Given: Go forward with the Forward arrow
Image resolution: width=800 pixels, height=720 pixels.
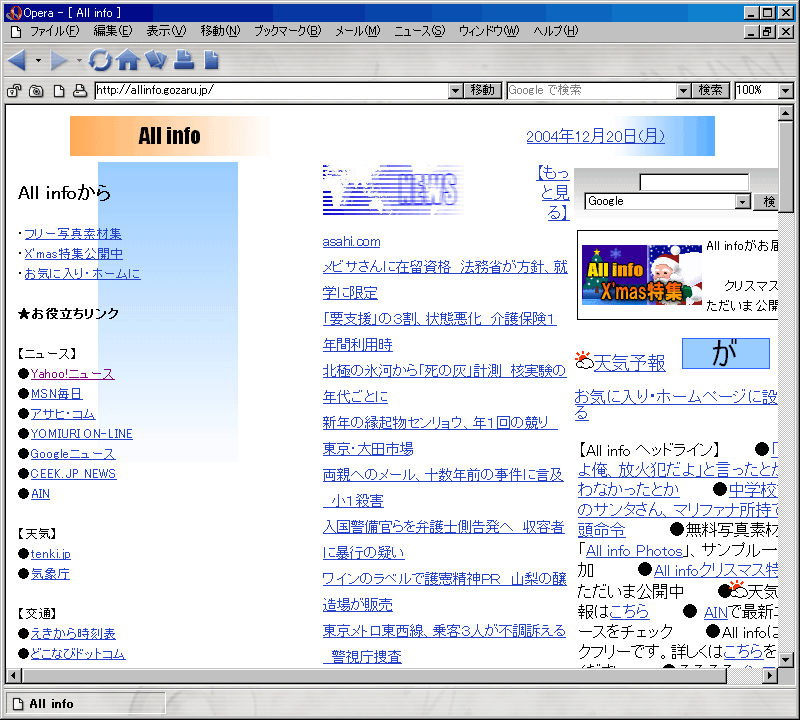Looking at the screenshot, I should 59,60.
